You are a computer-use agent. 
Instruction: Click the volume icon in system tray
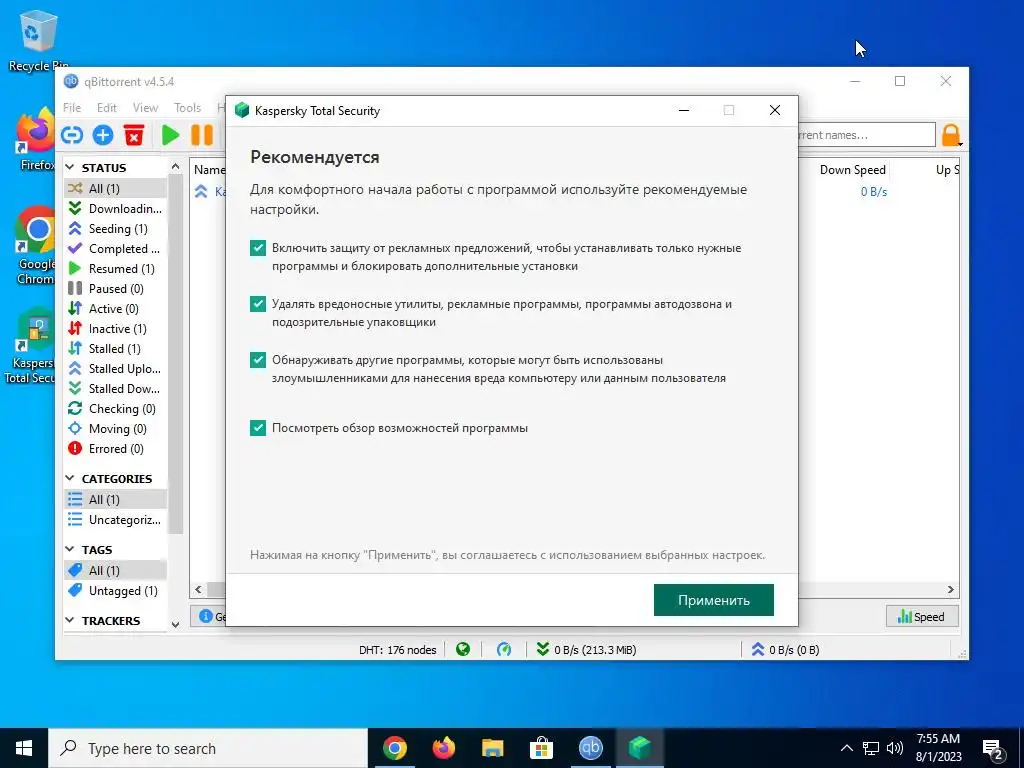coord(895,748)
